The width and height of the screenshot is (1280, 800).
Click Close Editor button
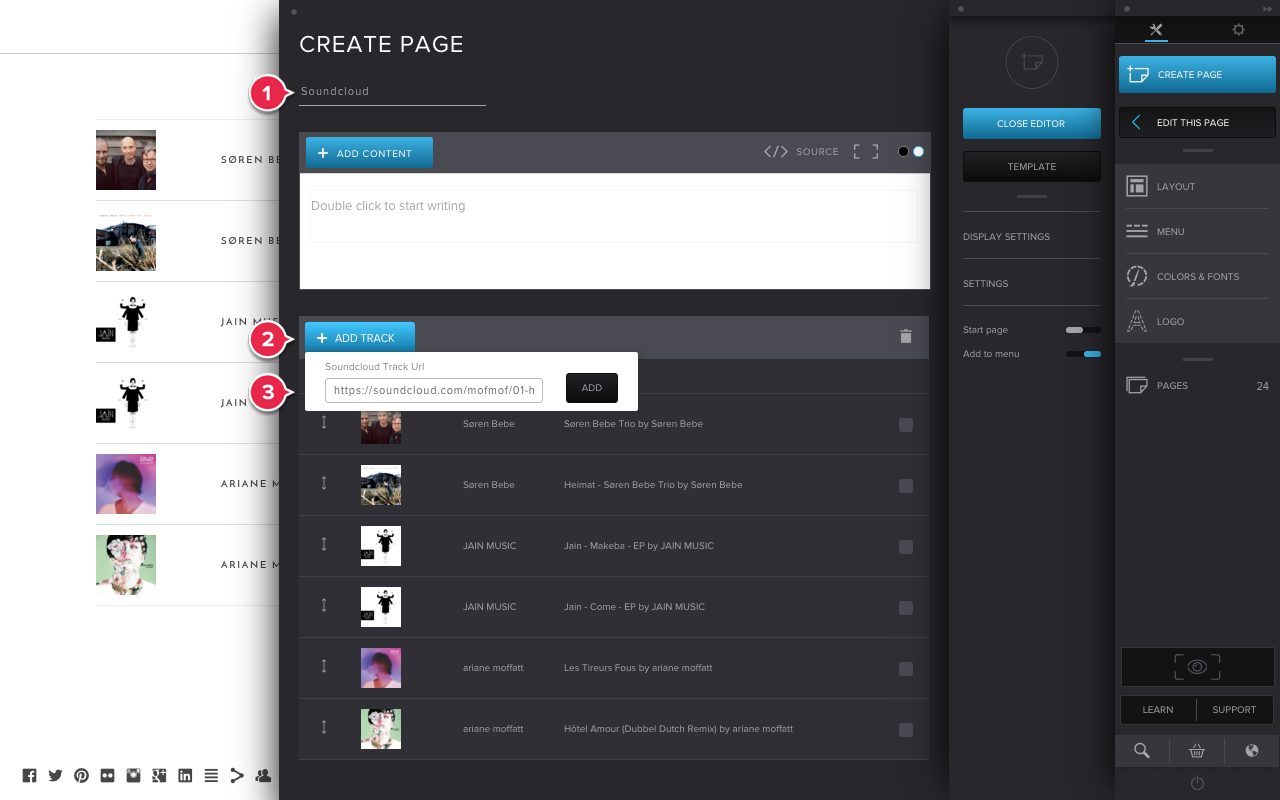pos(1031,123)
